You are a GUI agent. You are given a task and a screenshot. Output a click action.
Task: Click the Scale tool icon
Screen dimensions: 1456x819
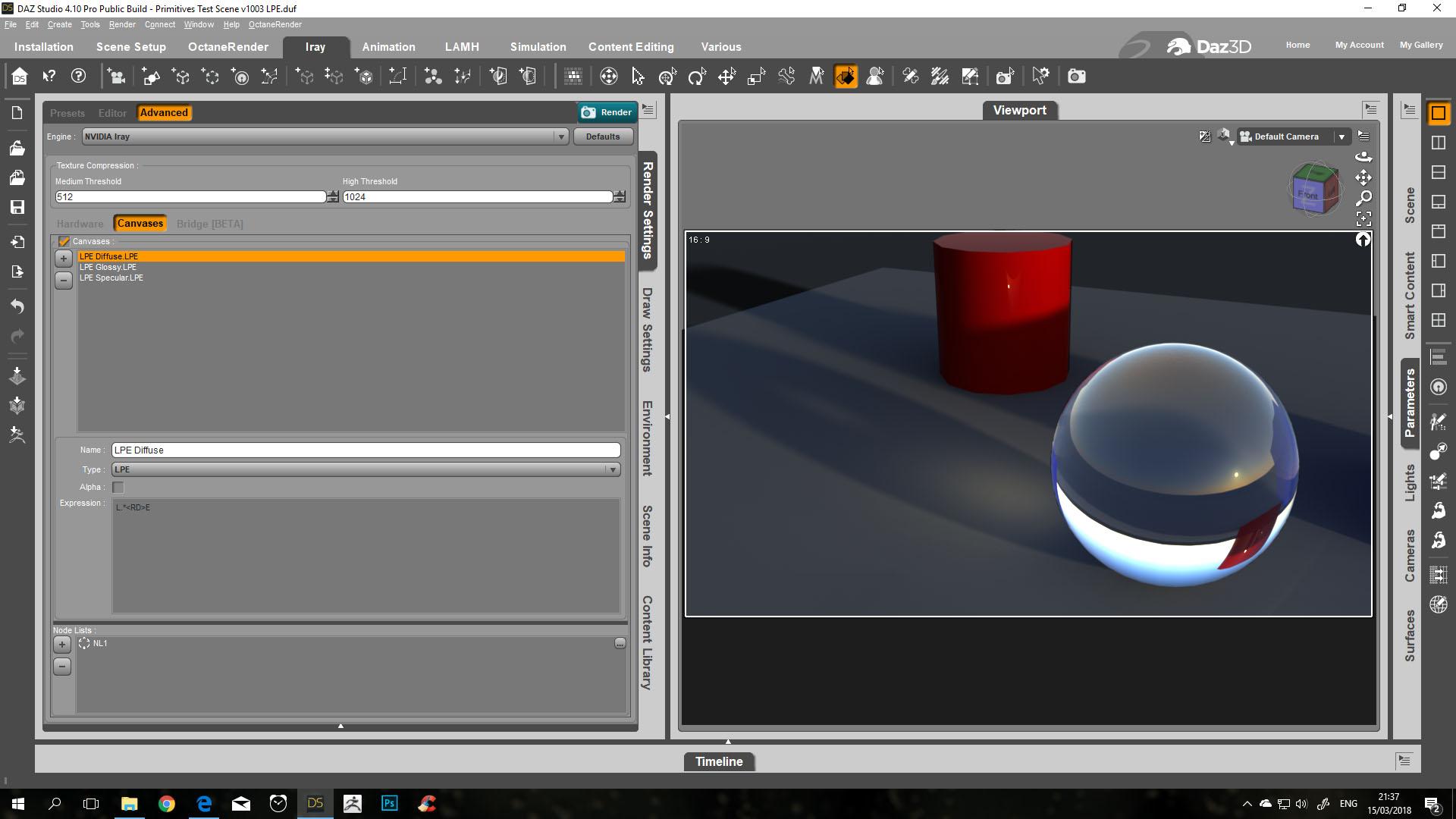coord(756,77)
